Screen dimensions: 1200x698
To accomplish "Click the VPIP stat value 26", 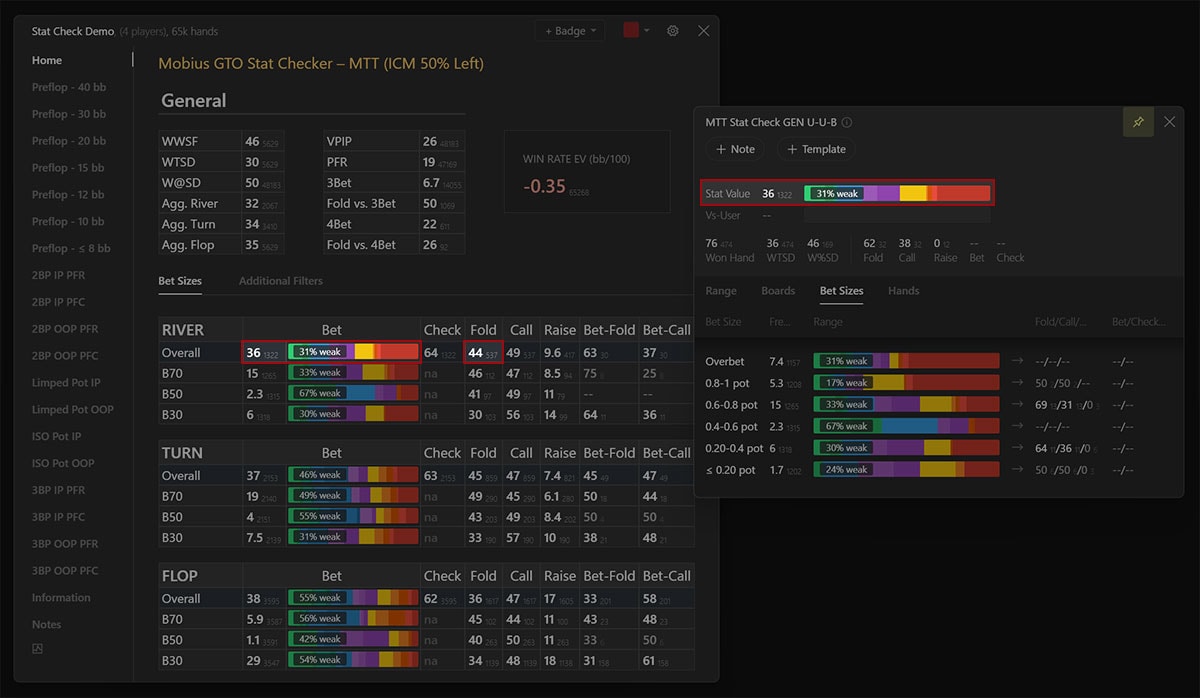I will [430, 142].
